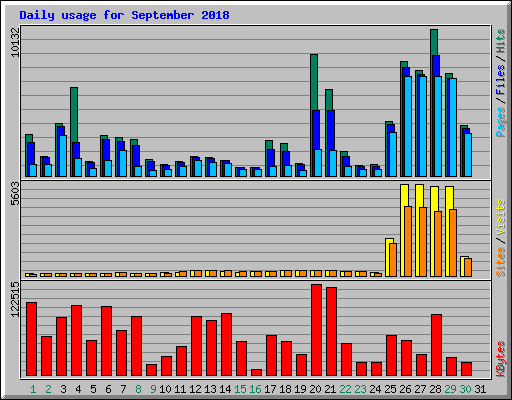Click the cyan Pages bar for day 26
Screen dimensions: 512x400
point(408,127)
